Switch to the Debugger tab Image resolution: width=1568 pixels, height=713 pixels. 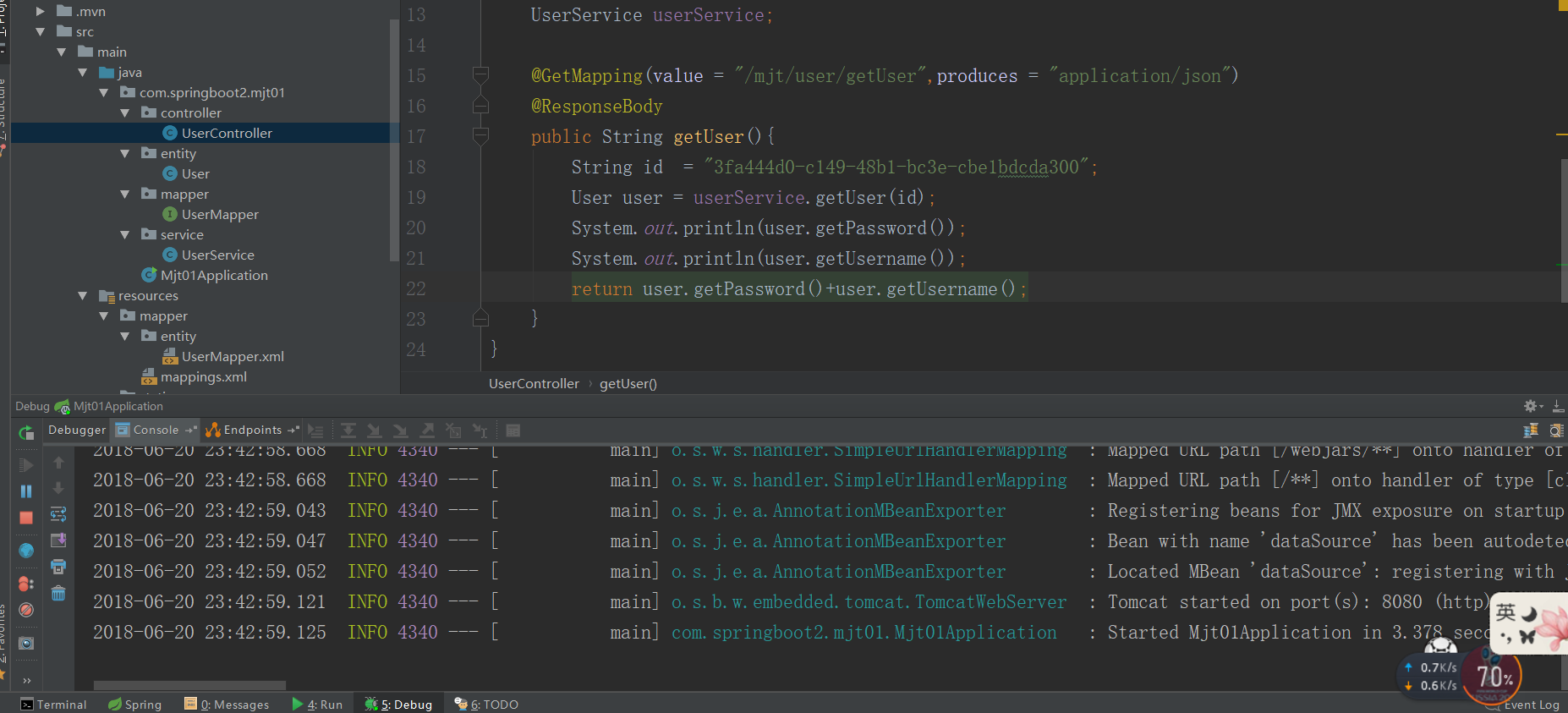(x=77, y=430)
